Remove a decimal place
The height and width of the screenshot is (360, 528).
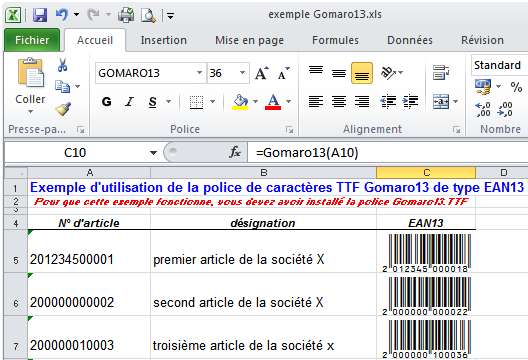505,109
